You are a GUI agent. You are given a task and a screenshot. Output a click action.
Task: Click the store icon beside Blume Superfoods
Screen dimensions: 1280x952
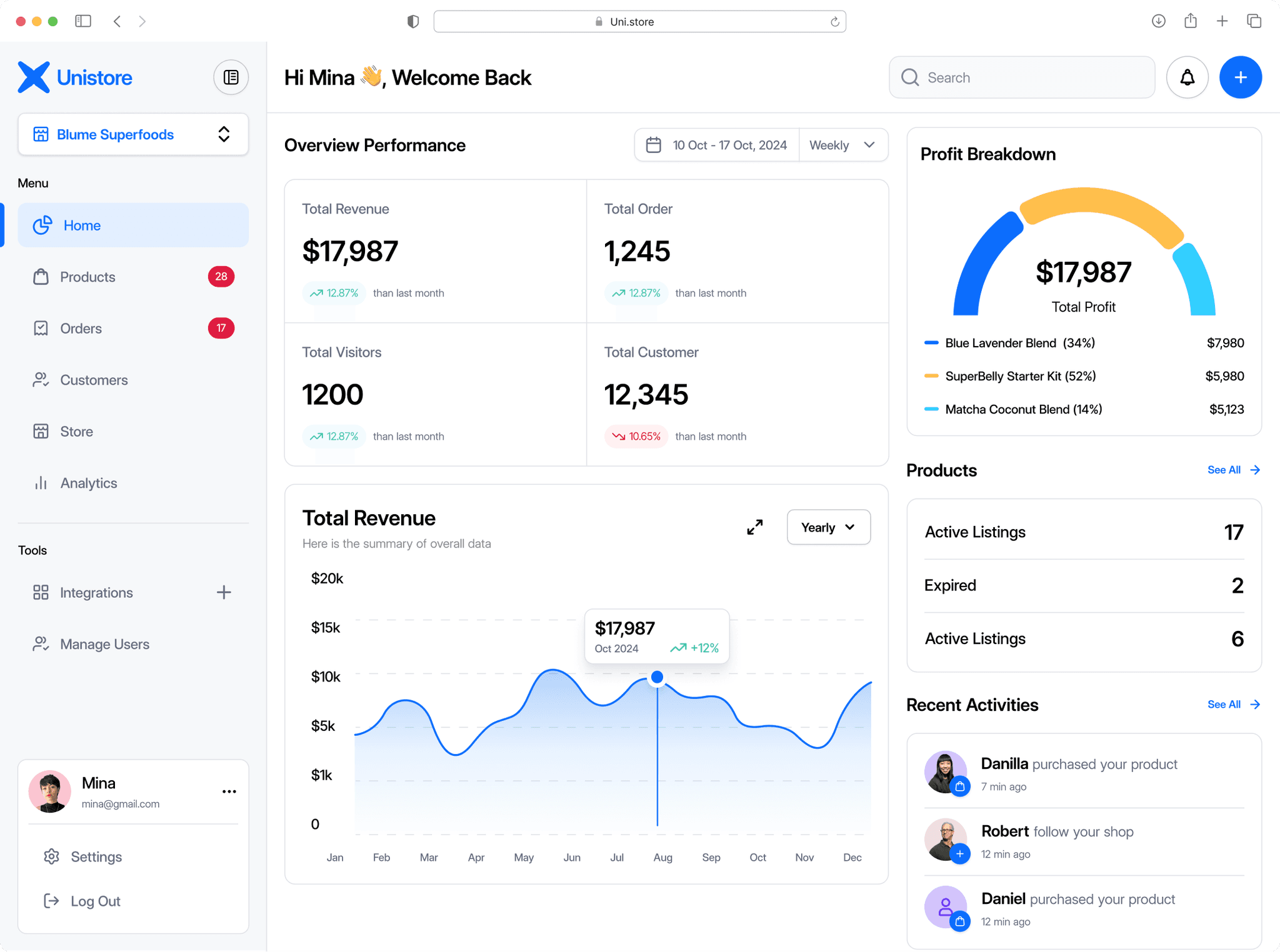pyautogui.click(x=41, y=134)
